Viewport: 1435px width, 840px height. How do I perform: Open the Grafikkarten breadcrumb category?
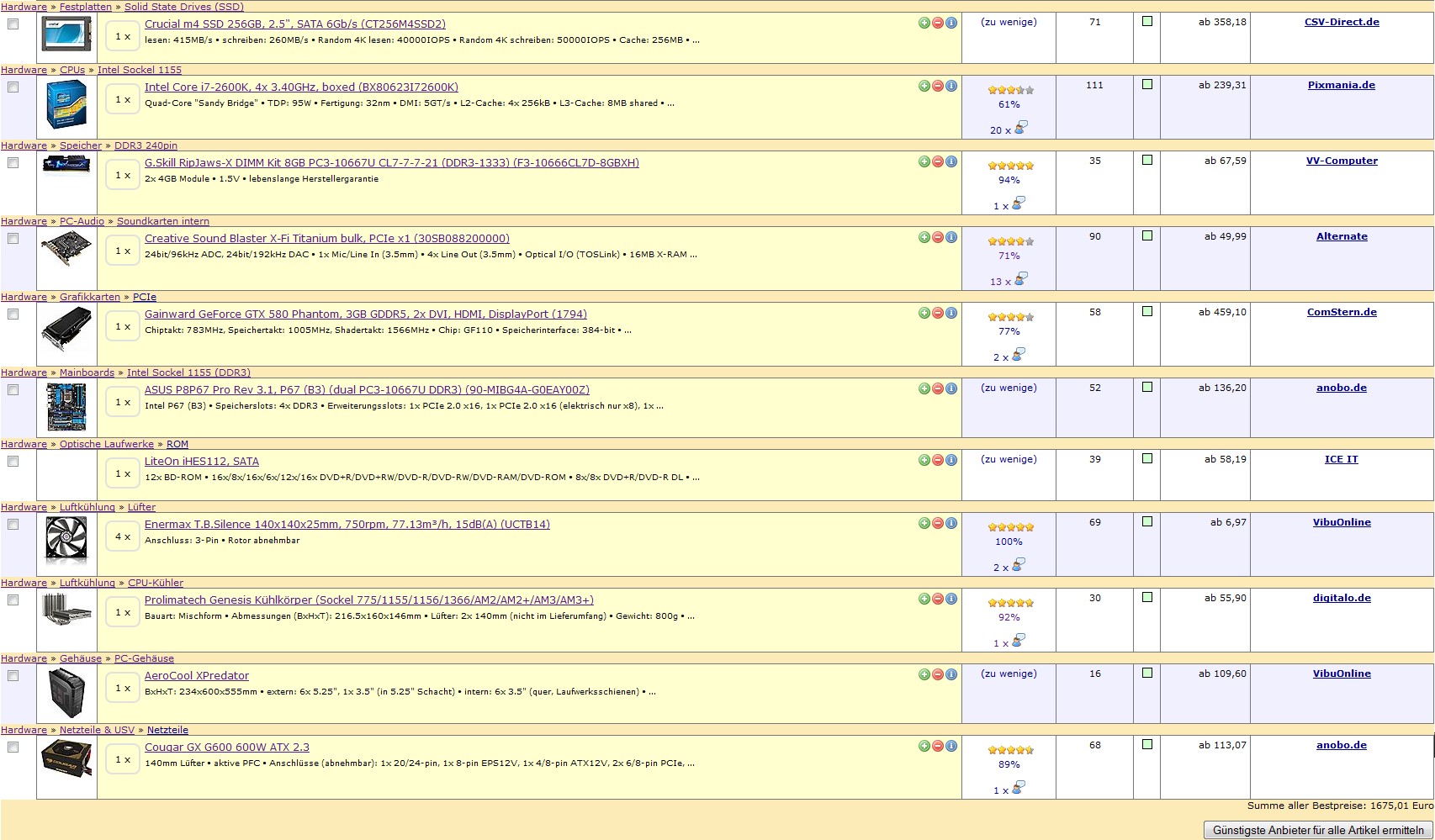coord(89,297)
